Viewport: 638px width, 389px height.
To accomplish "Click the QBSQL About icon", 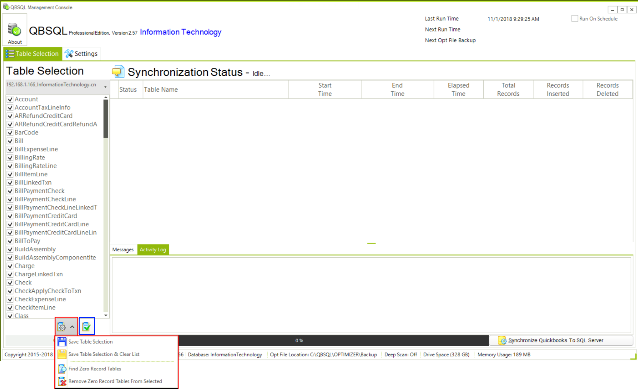I will 15,29.
